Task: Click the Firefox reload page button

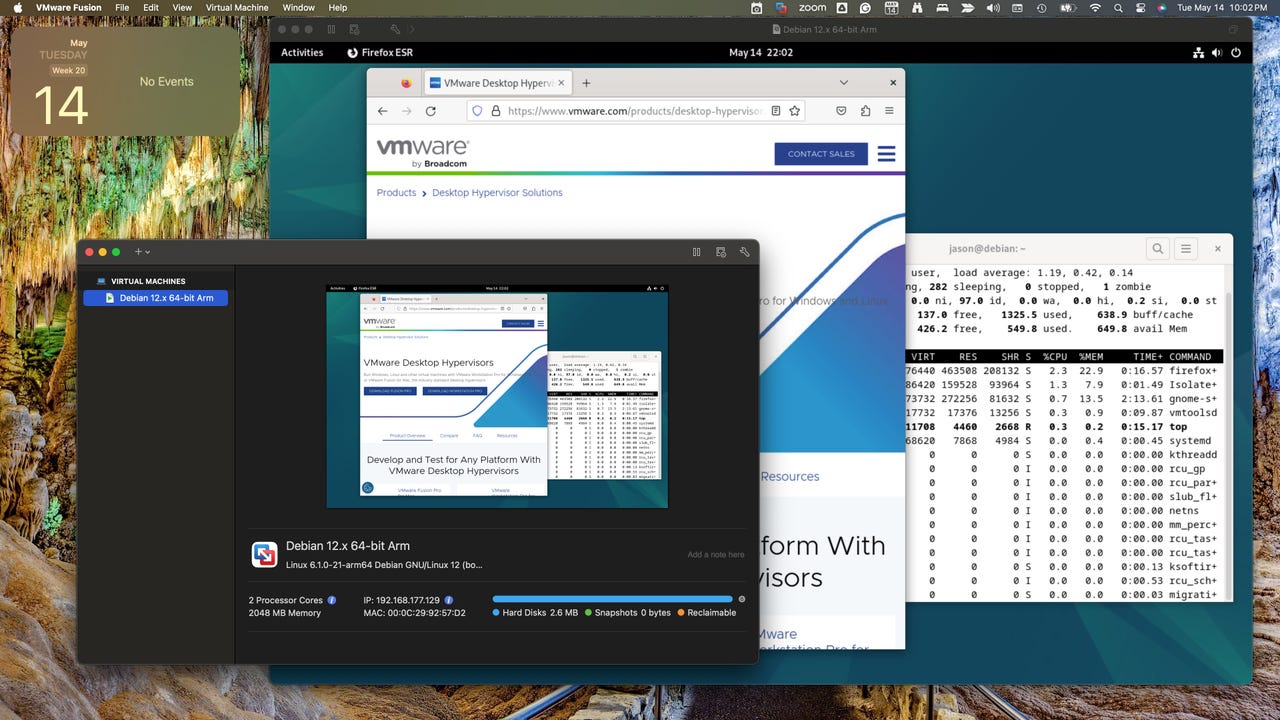Action: click(x=431, y=111)
